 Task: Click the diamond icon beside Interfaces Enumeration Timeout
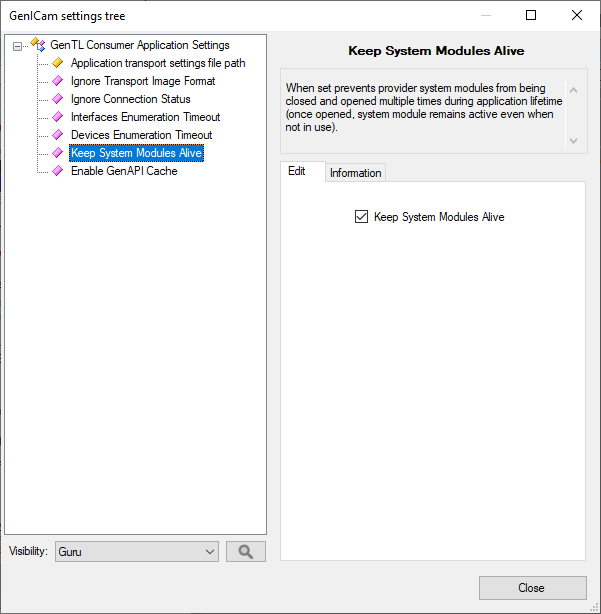point(57,117)
